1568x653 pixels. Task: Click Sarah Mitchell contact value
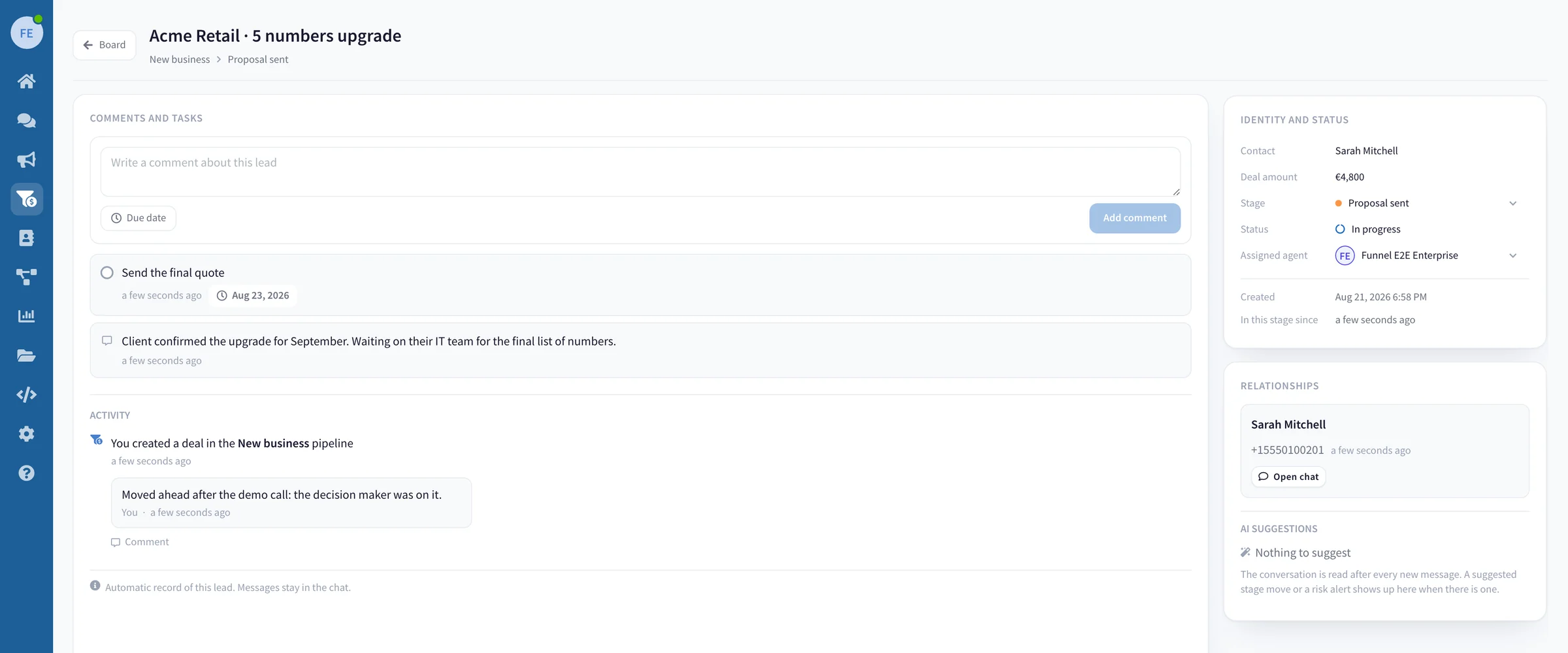click(x=1366, y=151)
